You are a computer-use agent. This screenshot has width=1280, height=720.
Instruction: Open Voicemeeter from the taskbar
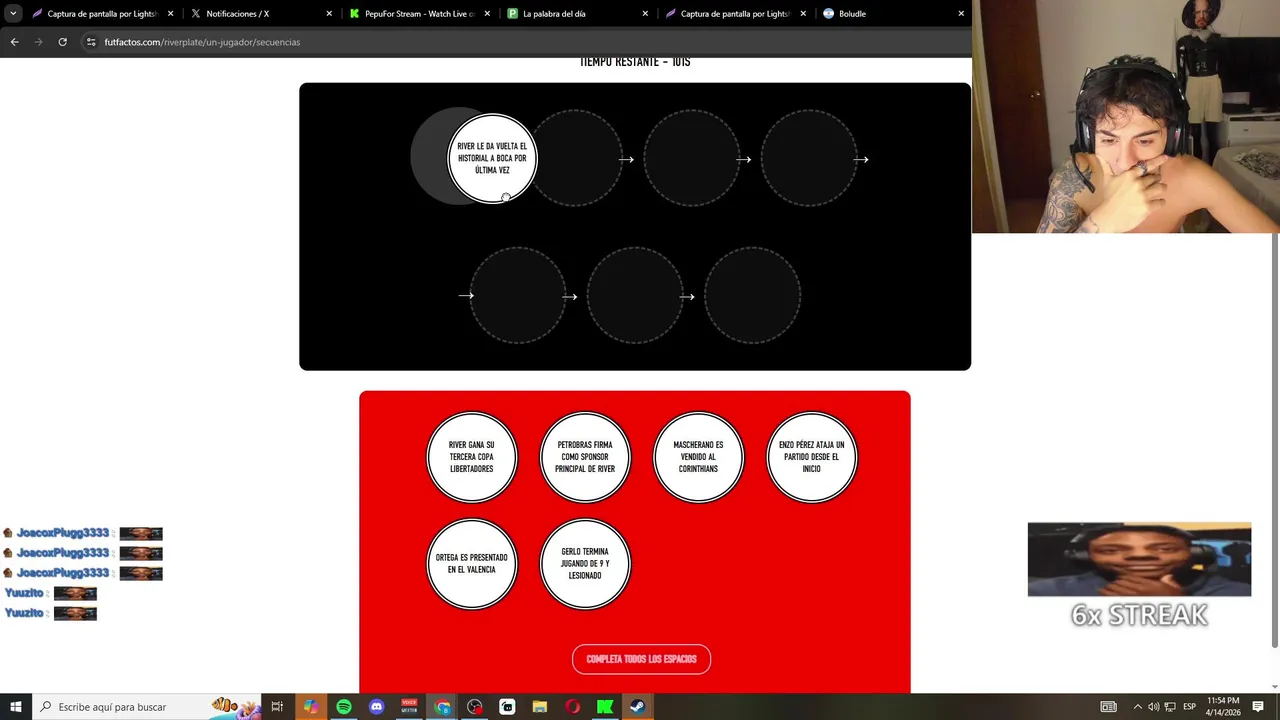409,707
